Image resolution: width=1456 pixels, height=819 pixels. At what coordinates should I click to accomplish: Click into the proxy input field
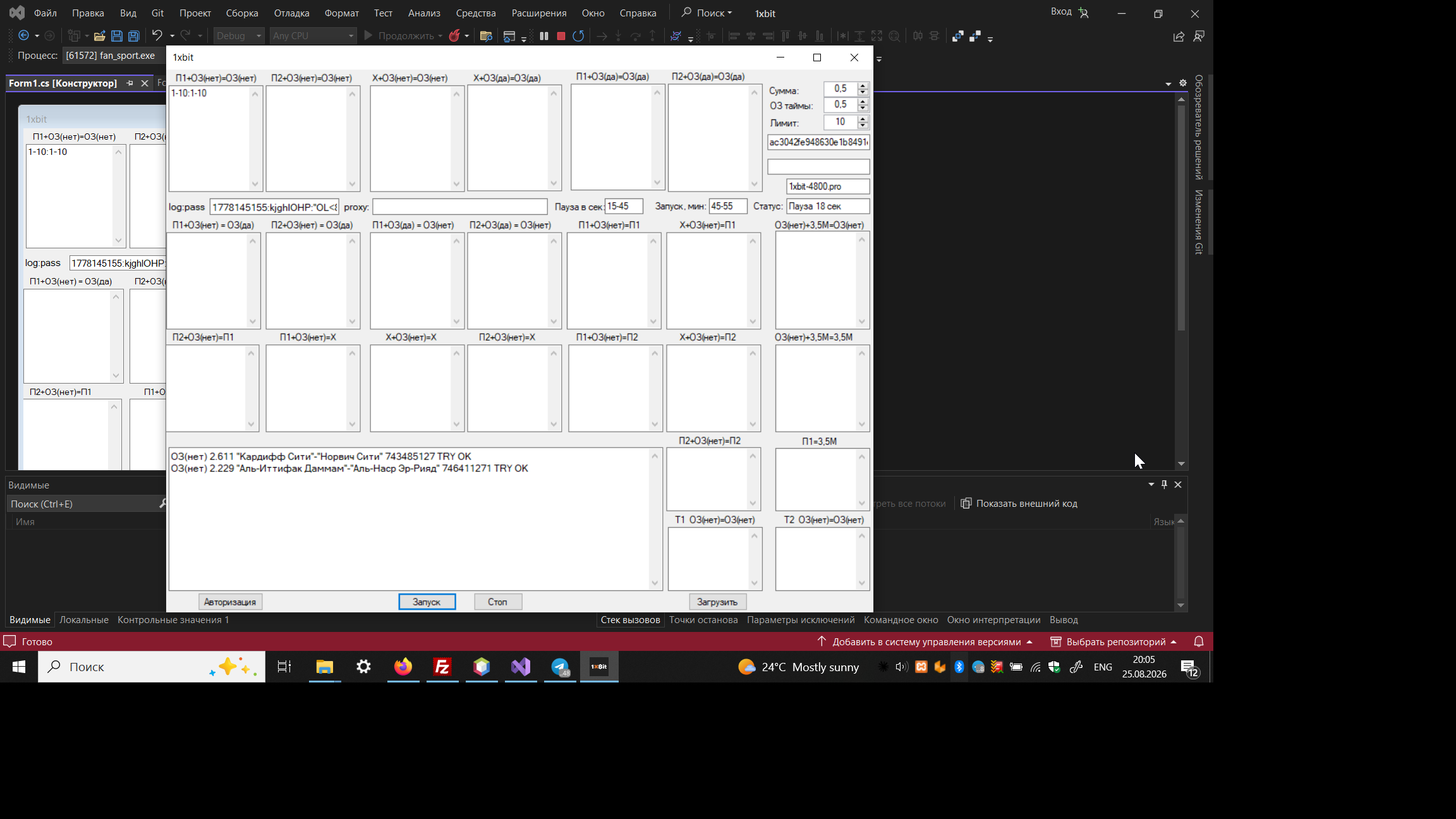coord(460,207)
